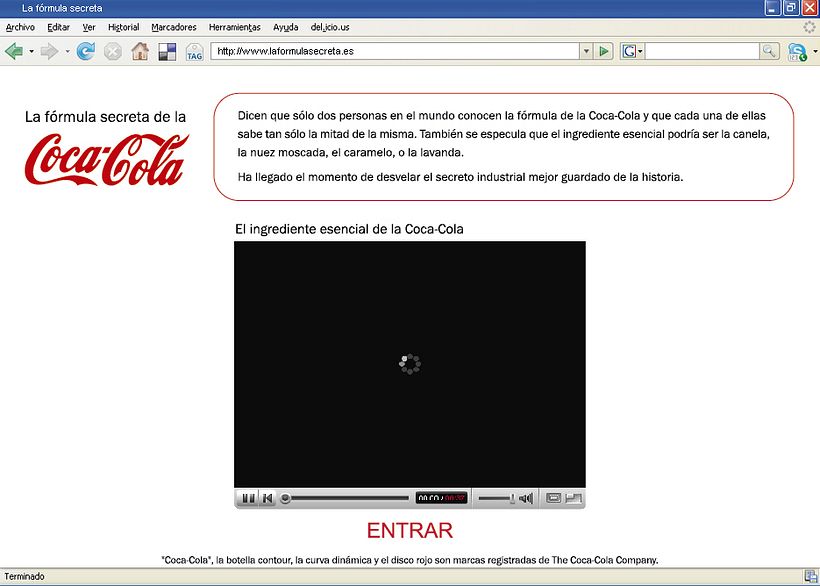The width and height of the screenshot is (820, 586).
Task: Click the ENTRAR link
Action: [x=409, y=531]
